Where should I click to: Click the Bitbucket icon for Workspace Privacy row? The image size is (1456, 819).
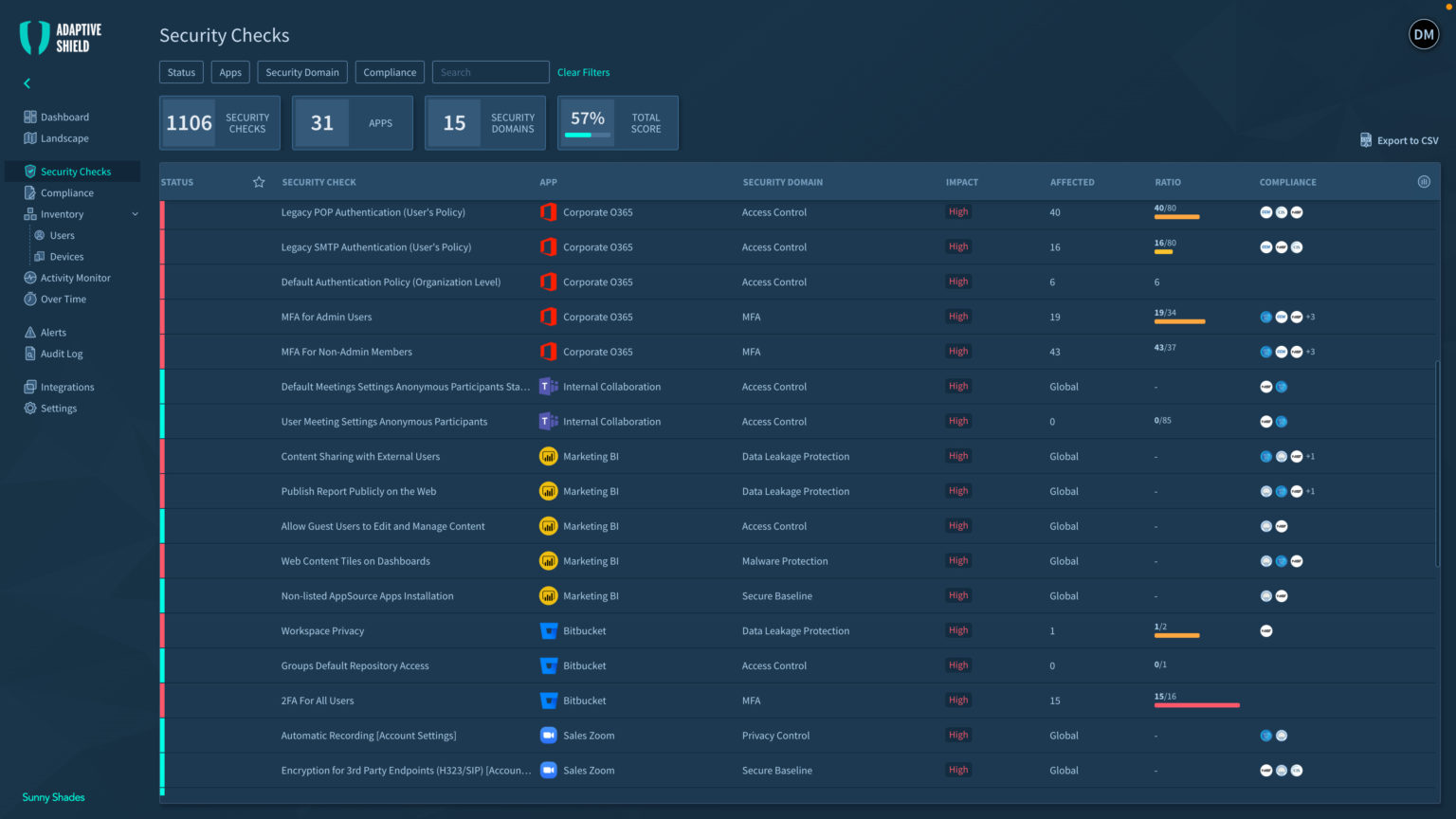548,630
